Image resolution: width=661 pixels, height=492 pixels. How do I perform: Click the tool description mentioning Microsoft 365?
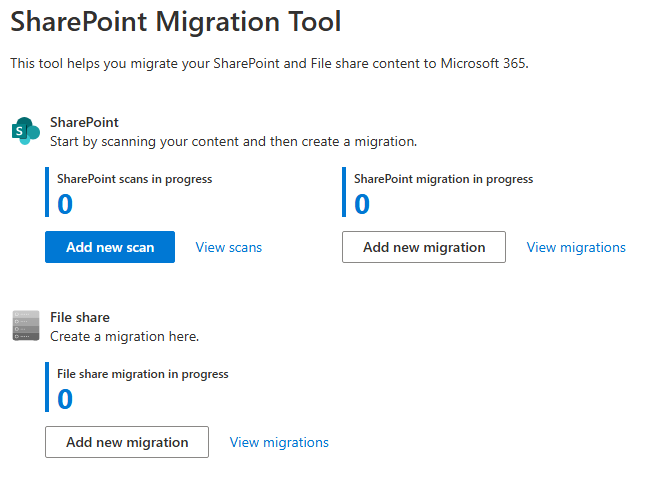pyautogui.click(x=269, y=64)
